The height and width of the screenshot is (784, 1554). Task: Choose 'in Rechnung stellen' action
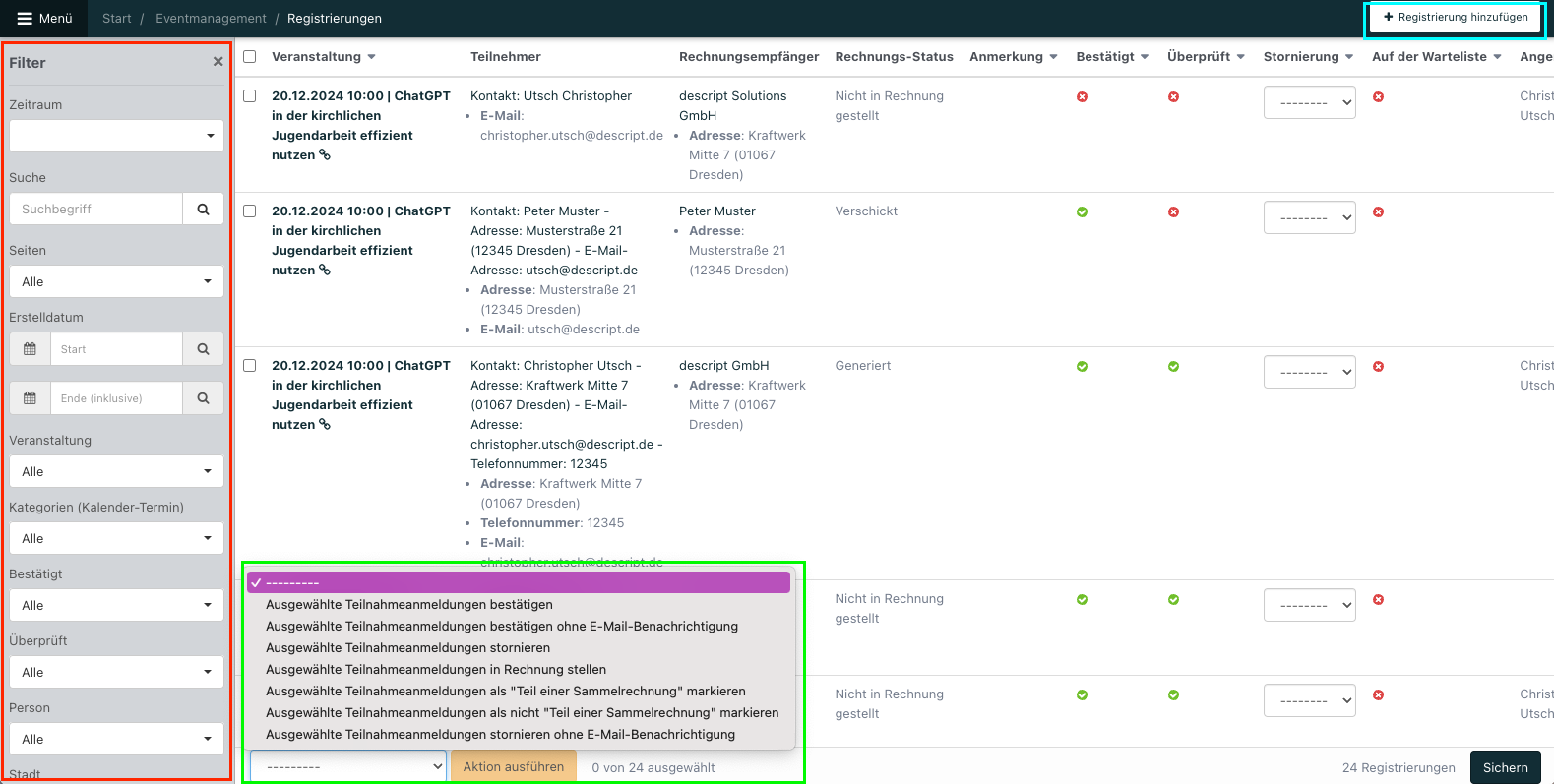click(519, 669)
